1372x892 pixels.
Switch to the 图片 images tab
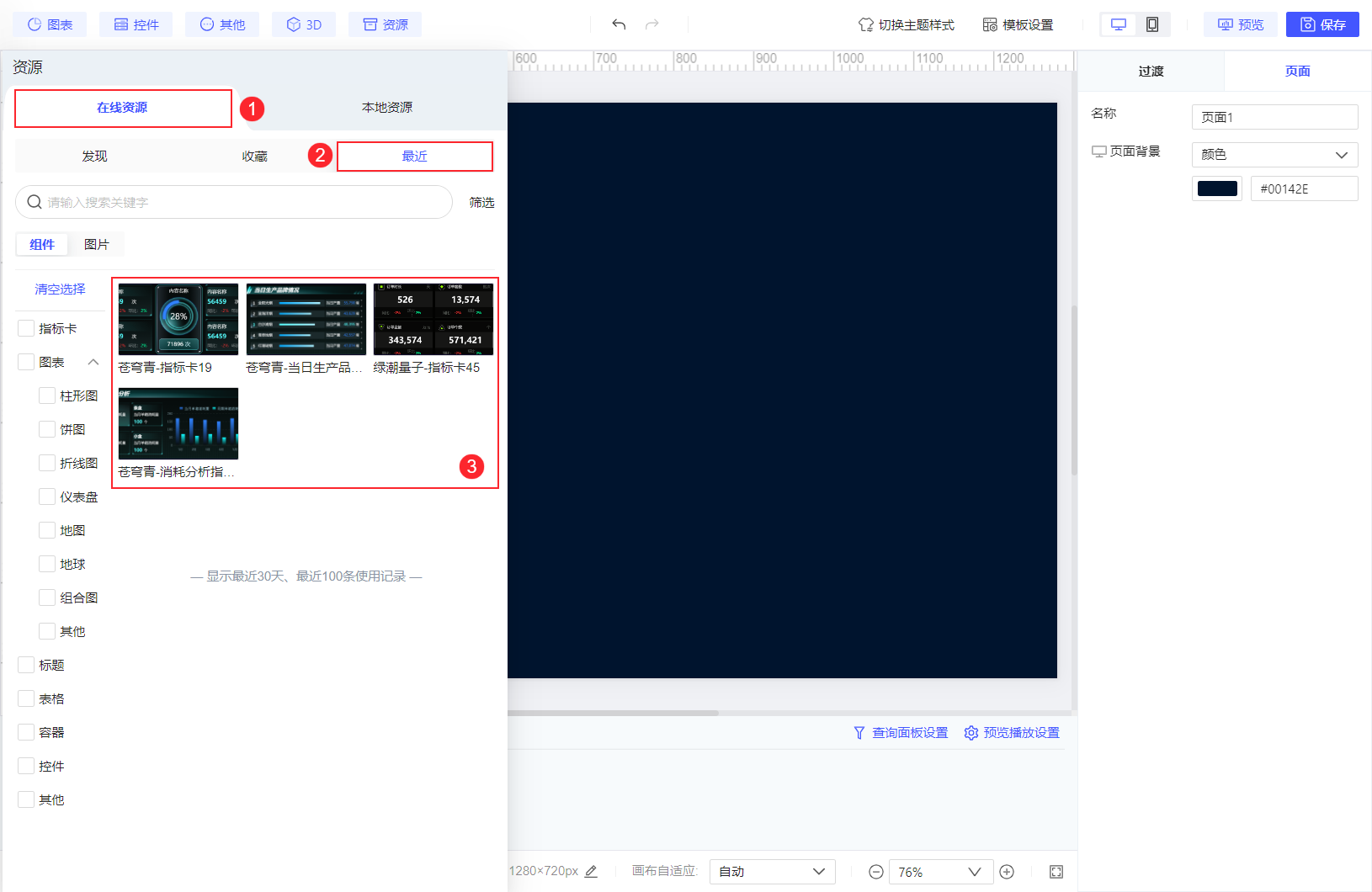point(97,244)
